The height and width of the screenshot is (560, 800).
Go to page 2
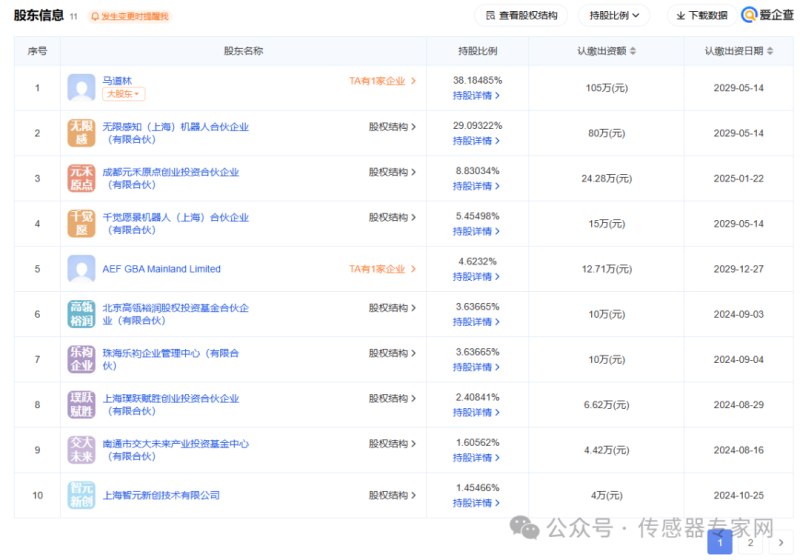pyautogui.click(x=750, y=542)
